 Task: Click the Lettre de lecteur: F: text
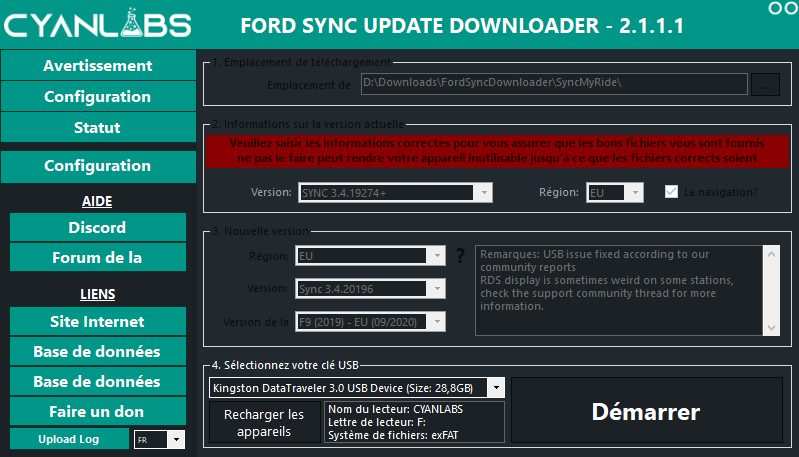point(377,422)
